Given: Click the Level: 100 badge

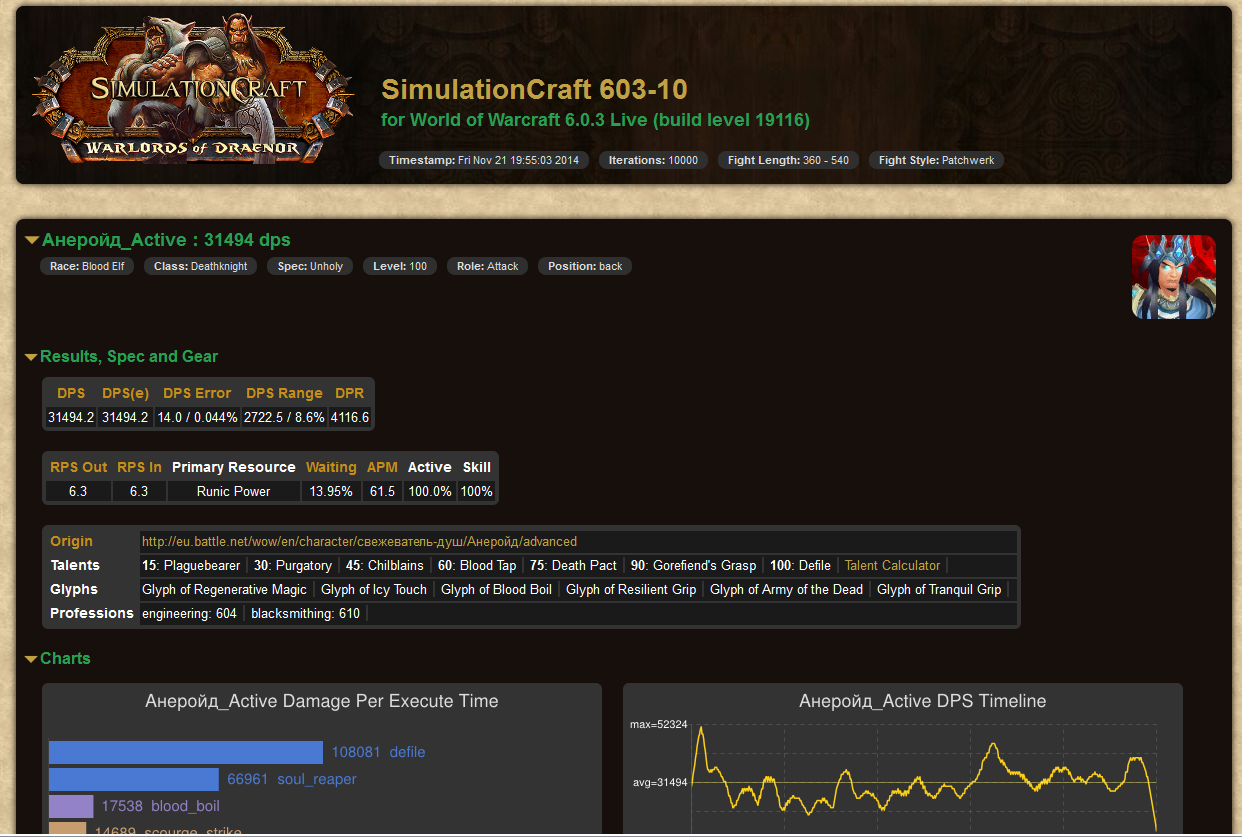Looking at the screenshot, I should pos(400,266).
